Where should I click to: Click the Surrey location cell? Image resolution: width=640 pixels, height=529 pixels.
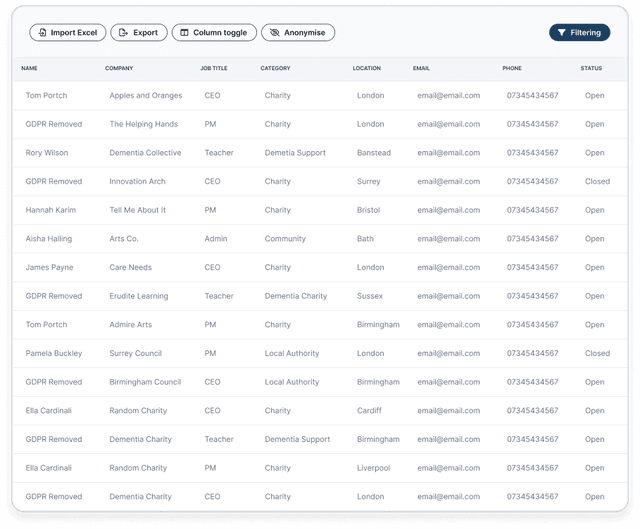coord(369,181)
